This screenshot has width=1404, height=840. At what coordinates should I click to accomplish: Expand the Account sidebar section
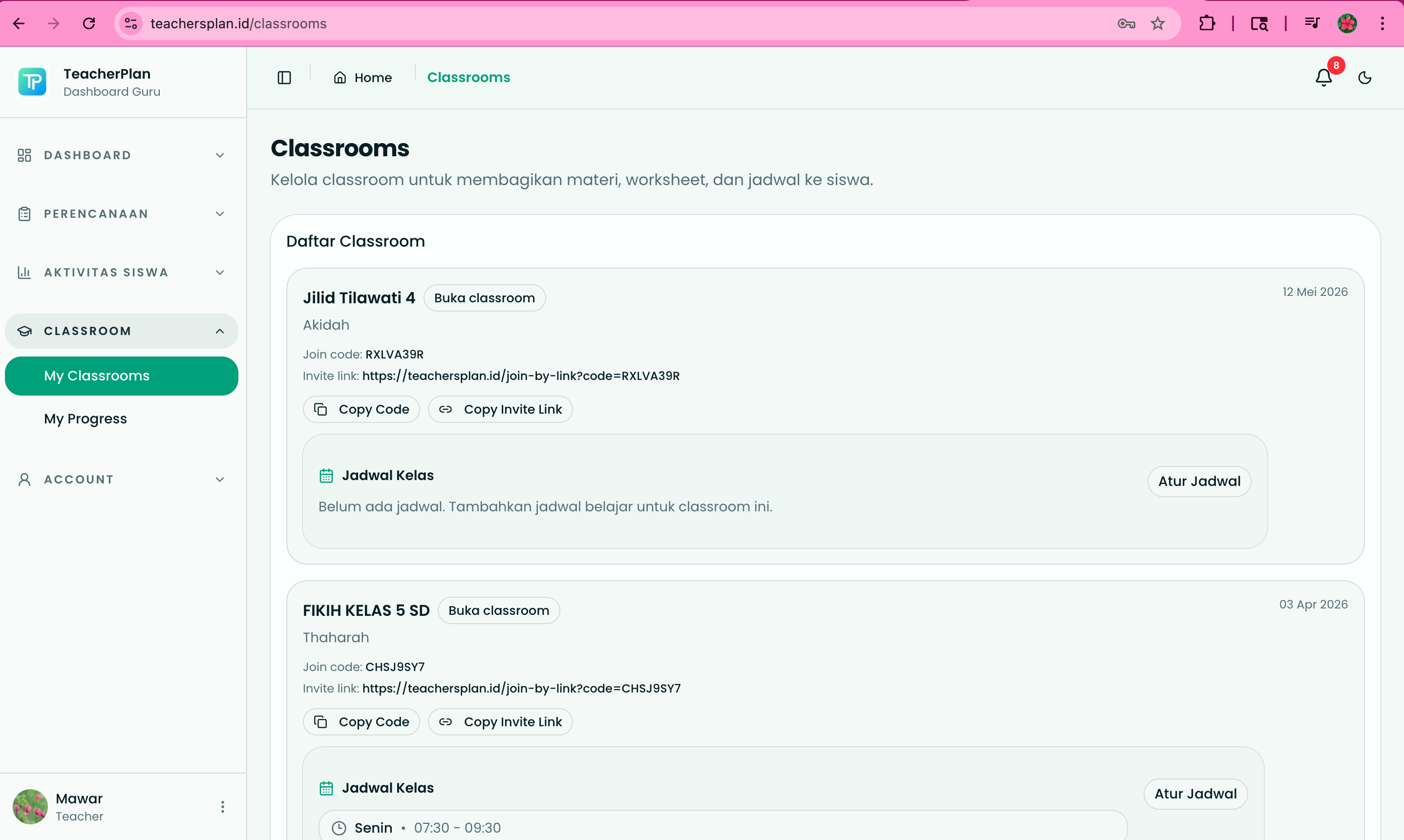tap(122, 480)
